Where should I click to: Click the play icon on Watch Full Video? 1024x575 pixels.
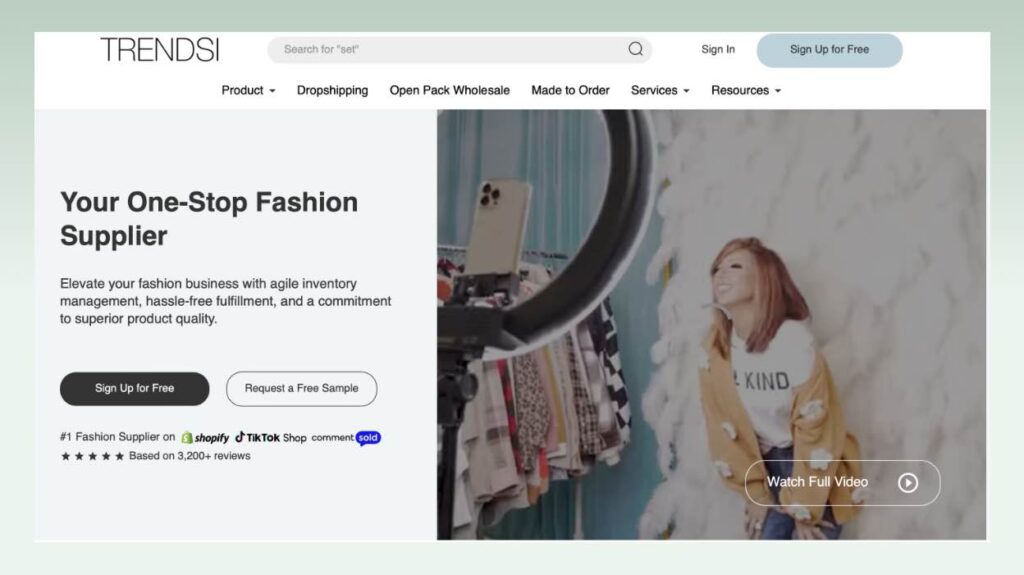pos(908,482)
